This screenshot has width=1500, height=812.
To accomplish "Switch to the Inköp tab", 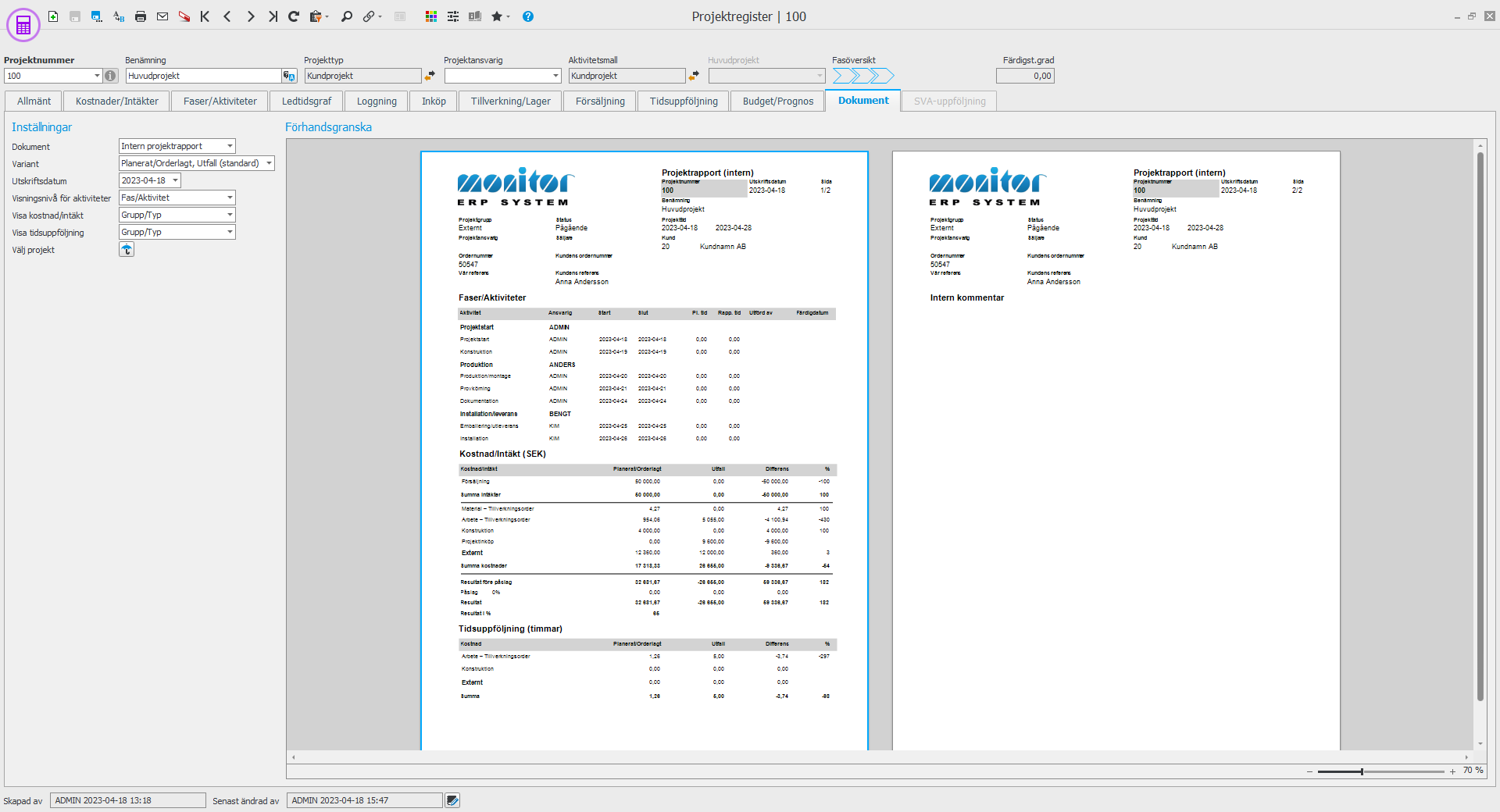I will tap(434, 101).
